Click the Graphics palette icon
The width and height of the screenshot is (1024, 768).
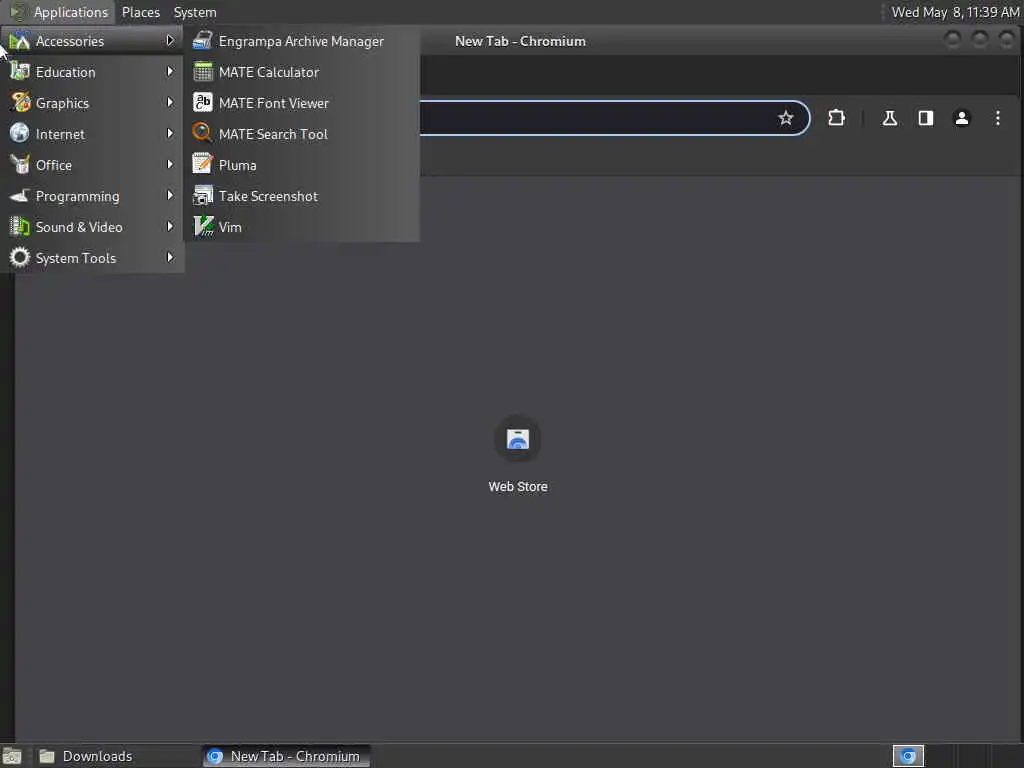tap(20, 103)
